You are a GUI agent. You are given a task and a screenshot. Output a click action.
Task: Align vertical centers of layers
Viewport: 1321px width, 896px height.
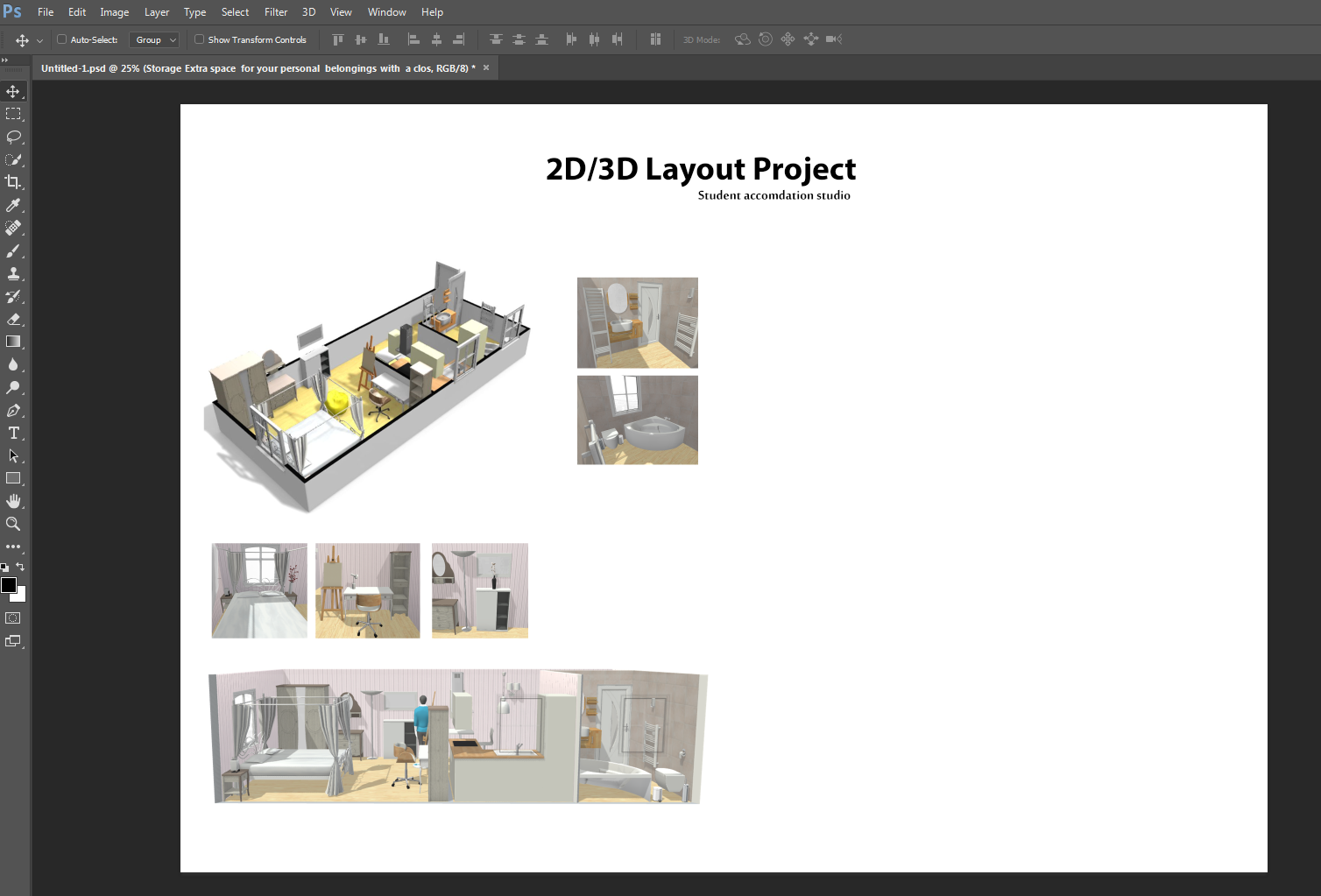tap(361, 39)
